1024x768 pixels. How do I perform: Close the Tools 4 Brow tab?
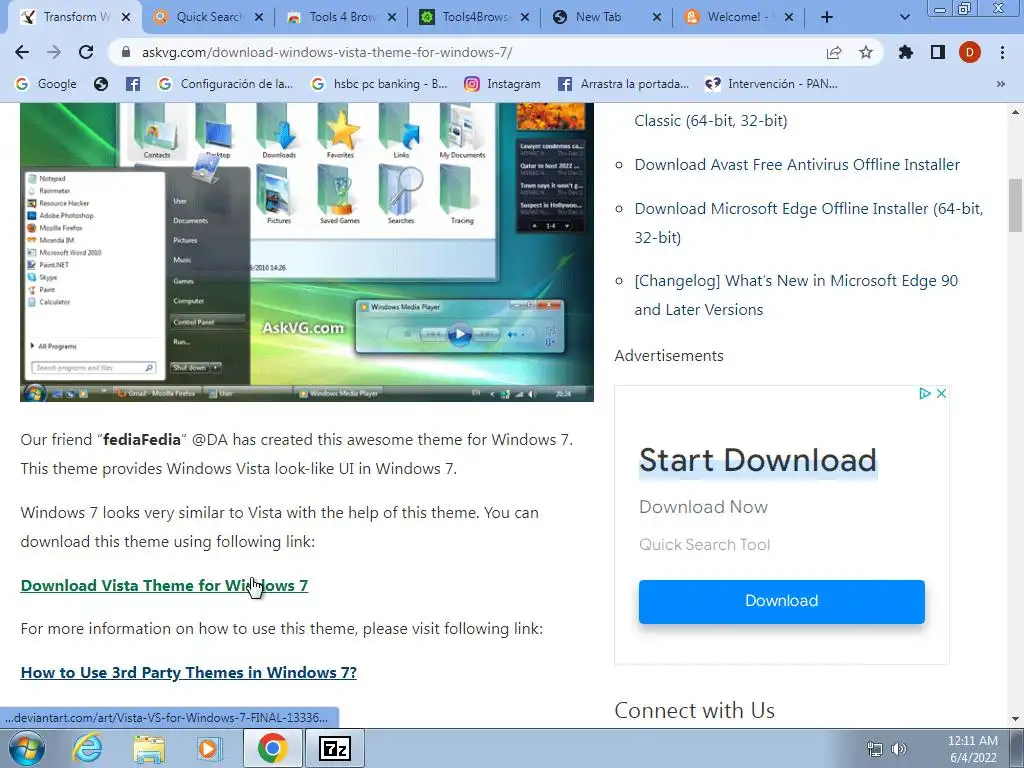coord(392,18)
